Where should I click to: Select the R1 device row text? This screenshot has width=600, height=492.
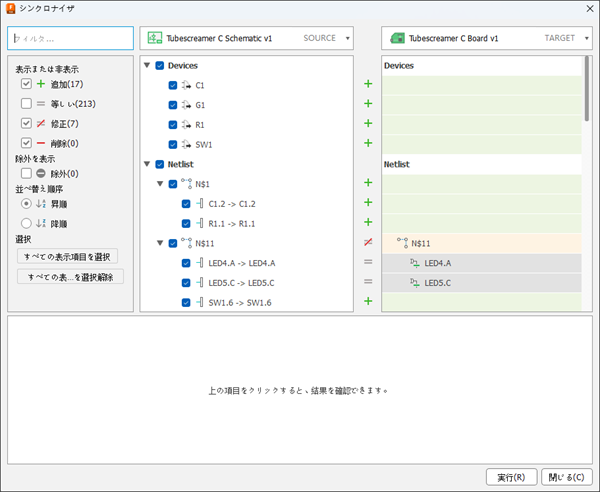point(200,125)
